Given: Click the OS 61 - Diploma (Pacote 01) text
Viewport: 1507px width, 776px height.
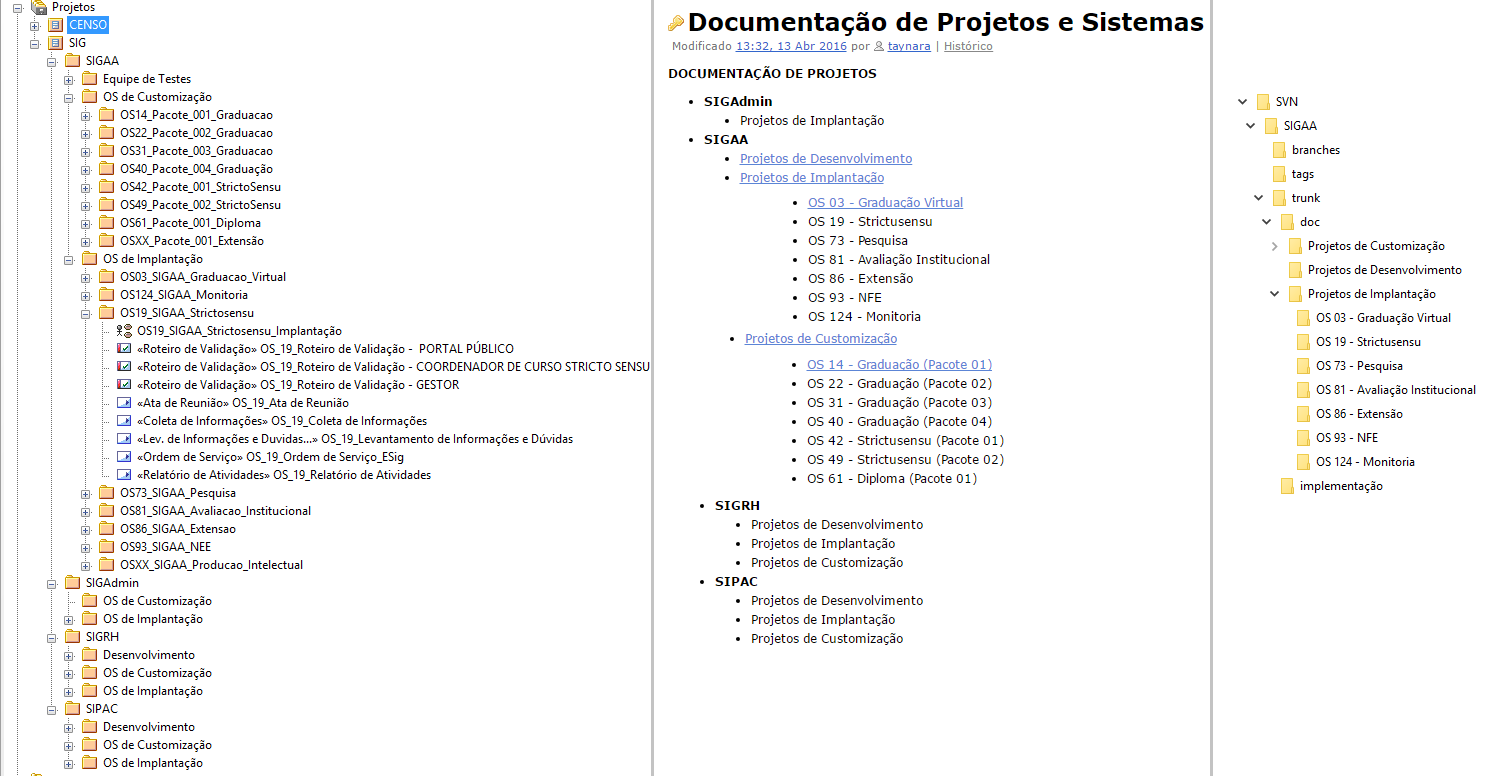Looking at the screenshot, I should (892, 478).
